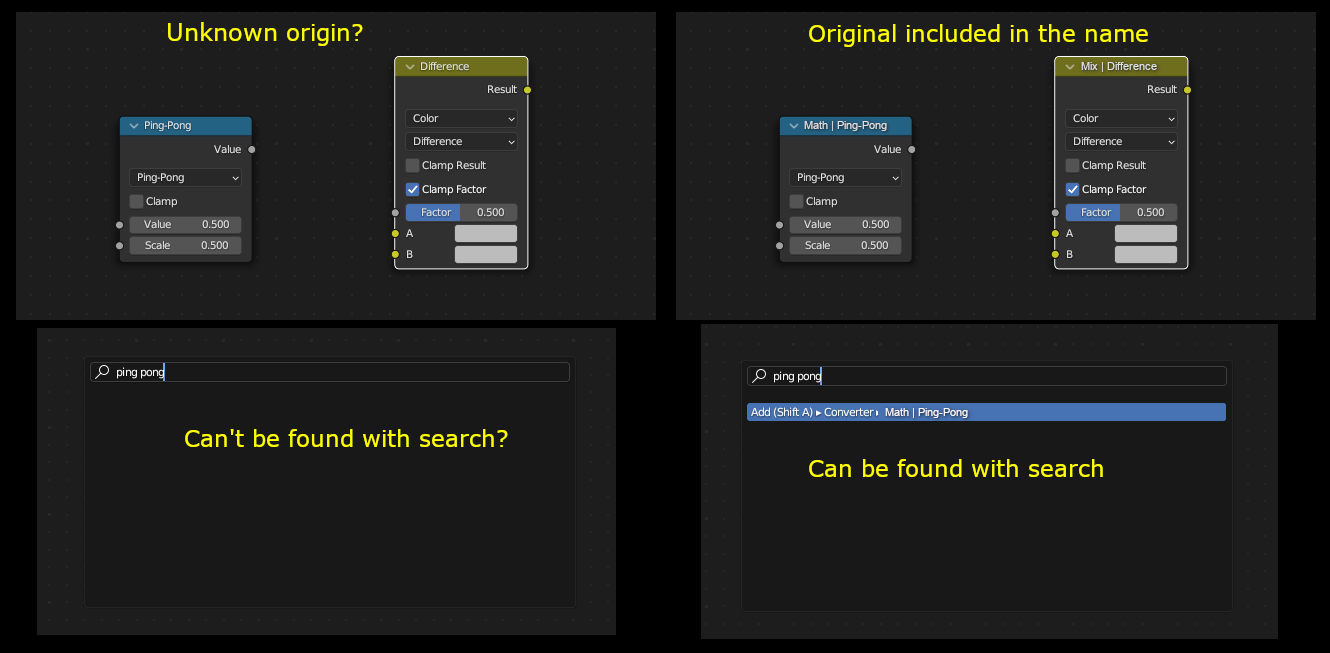The height and width of the screenshot is (653, 1330).
Task: Open operation dropdown in plain Ping-Pong node
Action: (185, 177)
